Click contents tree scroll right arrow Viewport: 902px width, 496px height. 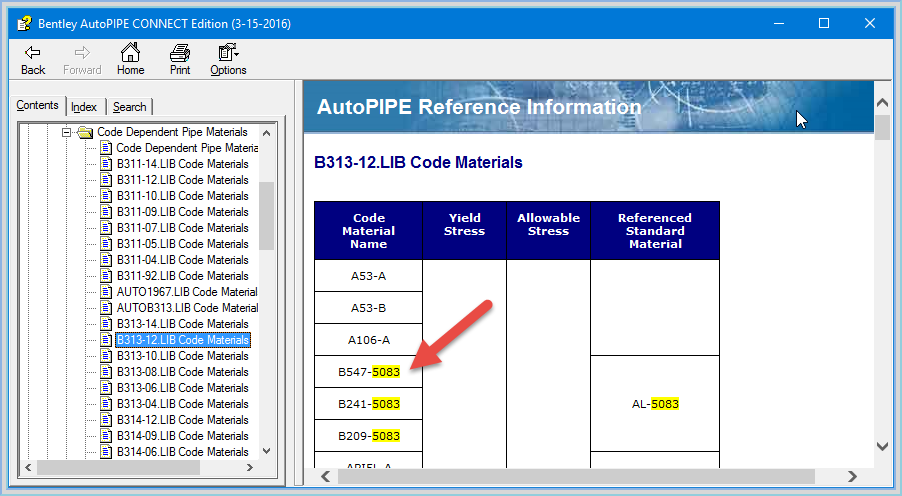tap(250, 467)
